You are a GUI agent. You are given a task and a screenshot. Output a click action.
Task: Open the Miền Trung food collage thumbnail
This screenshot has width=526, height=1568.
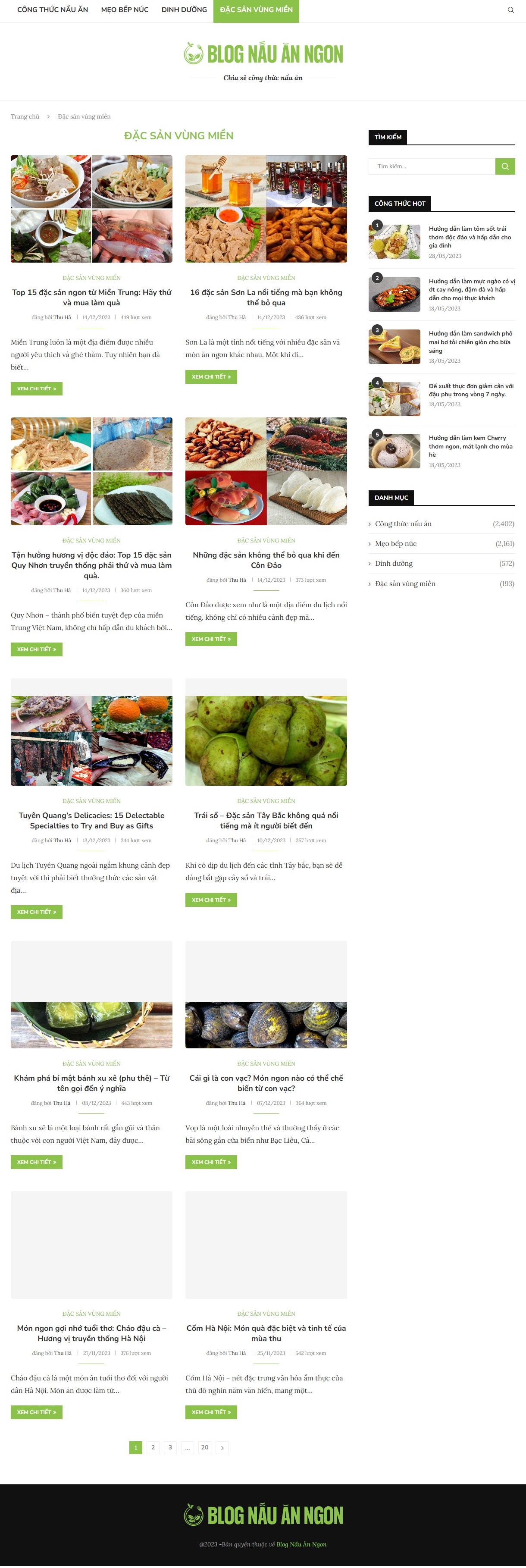pyautogui.click(x=91, y=209)
